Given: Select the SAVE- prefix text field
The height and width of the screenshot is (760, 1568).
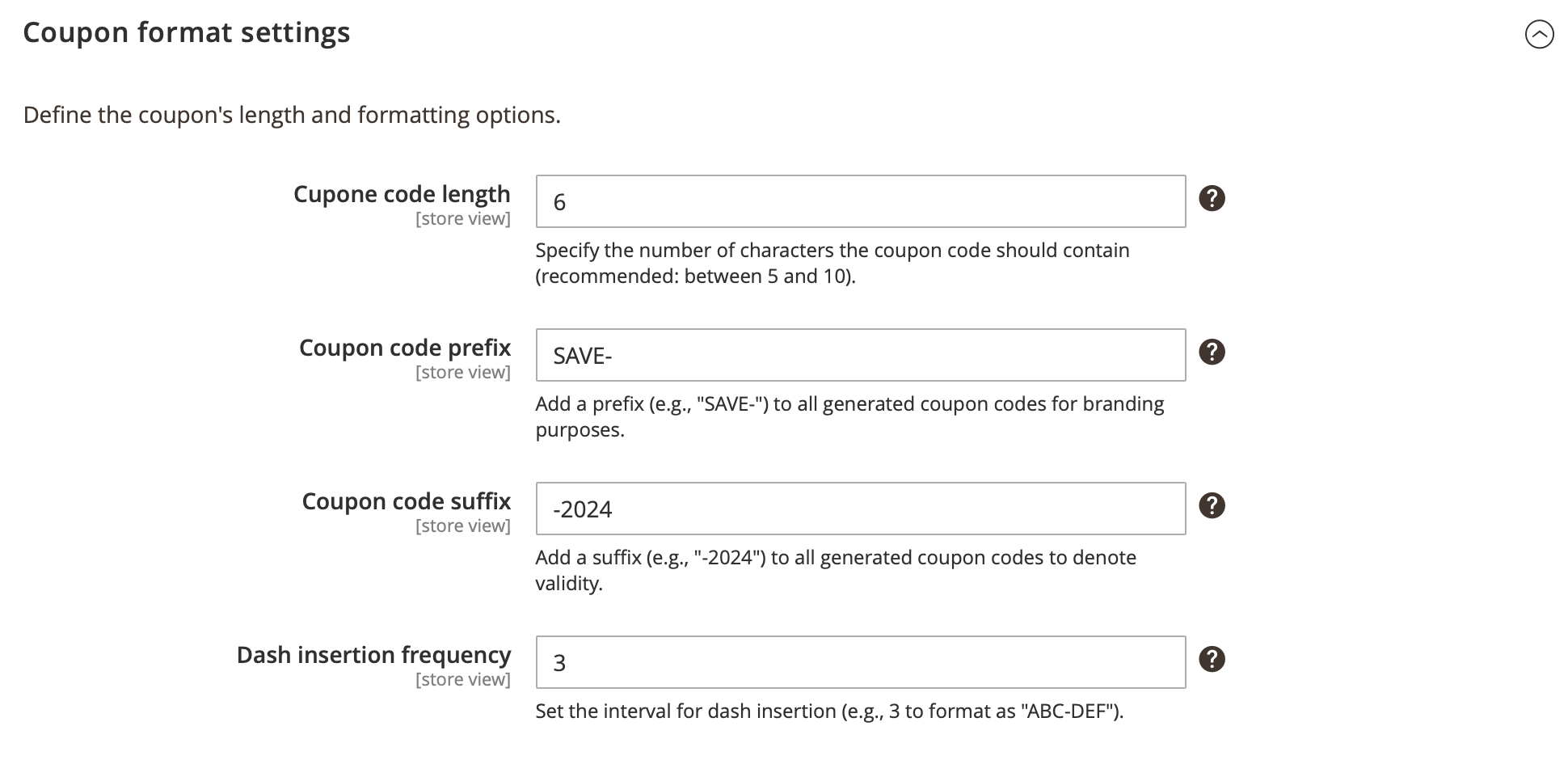Looking at the screenshot, I should (860, 355).
